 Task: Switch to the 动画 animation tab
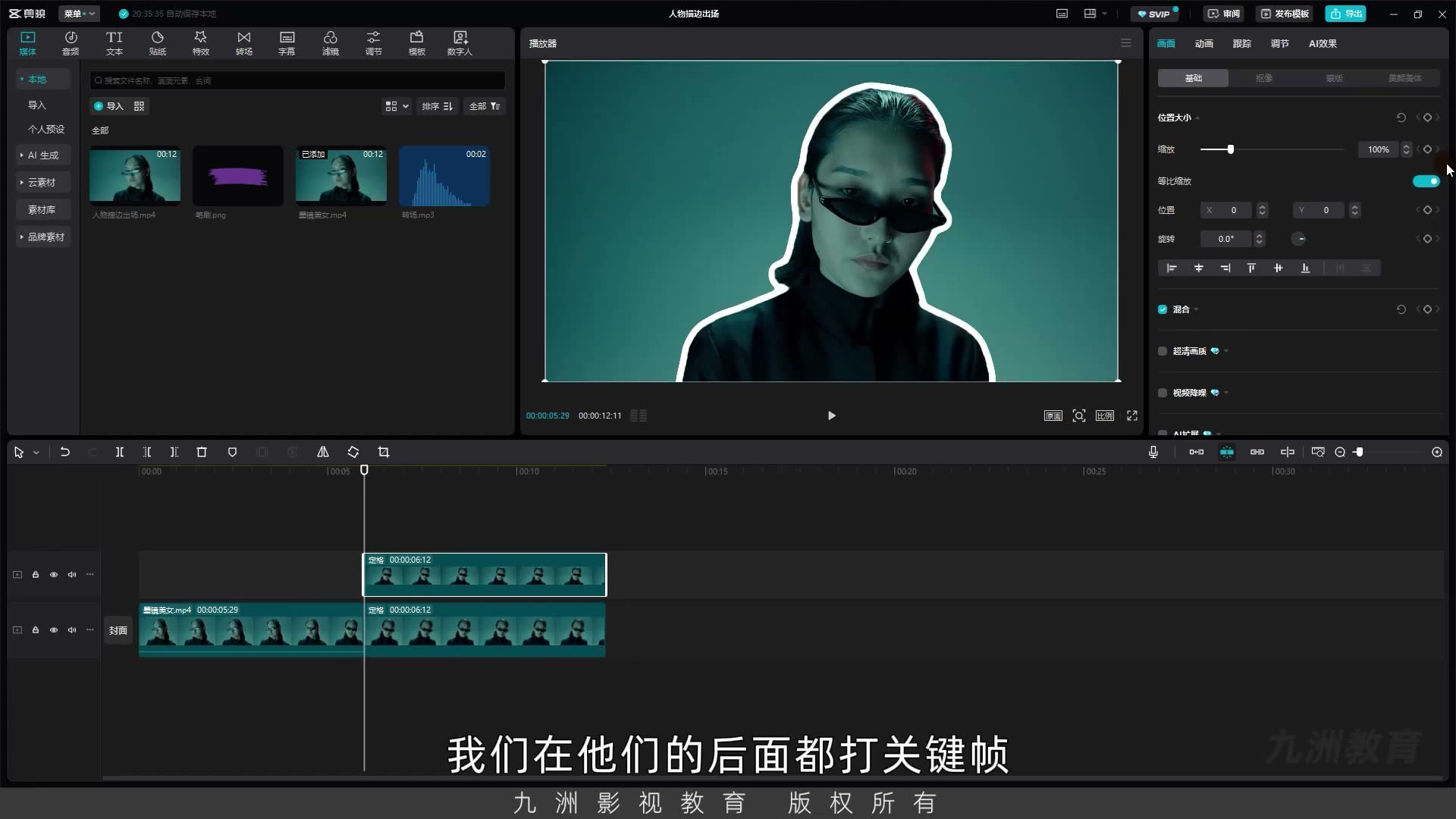tap(1204, 43)
